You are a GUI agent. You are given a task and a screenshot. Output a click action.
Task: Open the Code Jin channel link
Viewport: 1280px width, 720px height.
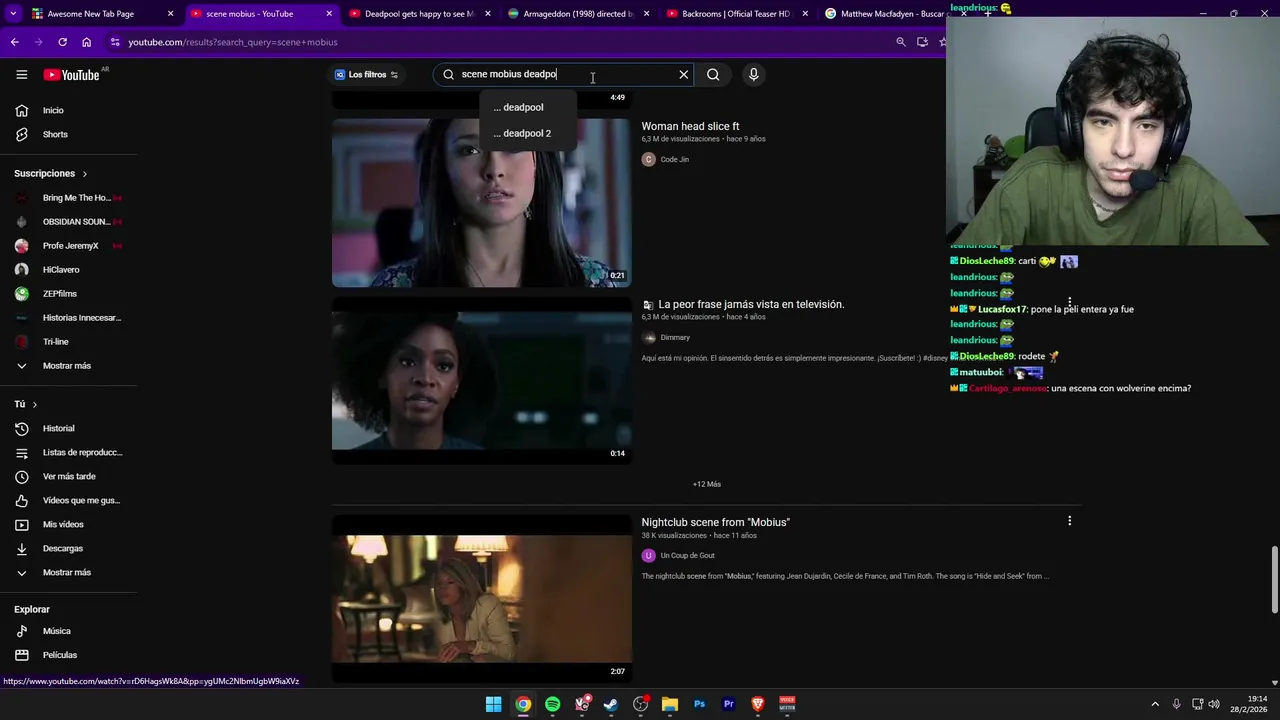point(674,159)
